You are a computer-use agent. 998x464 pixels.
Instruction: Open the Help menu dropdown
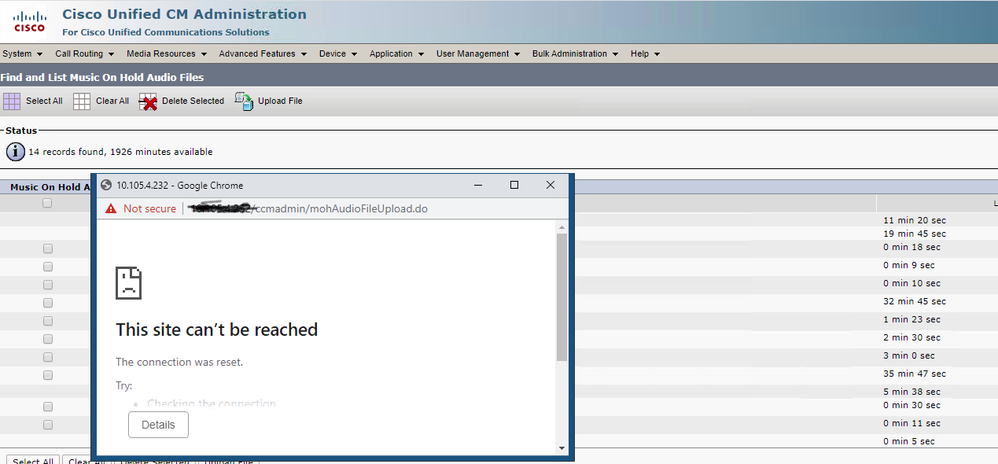tap(645, 54)
